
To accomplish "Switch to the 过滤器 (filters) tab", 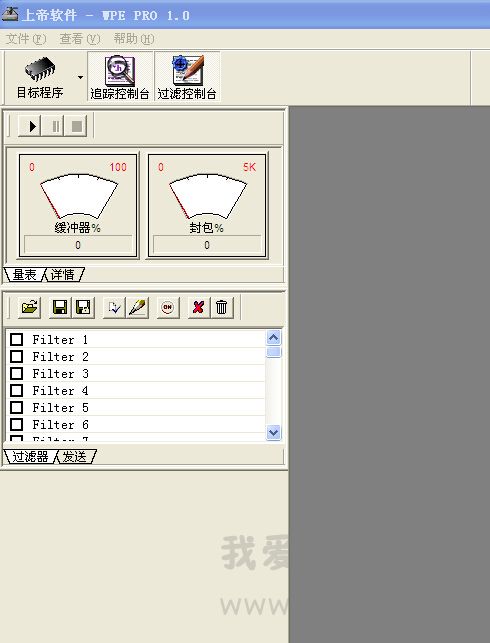I will tap(30, 456).
